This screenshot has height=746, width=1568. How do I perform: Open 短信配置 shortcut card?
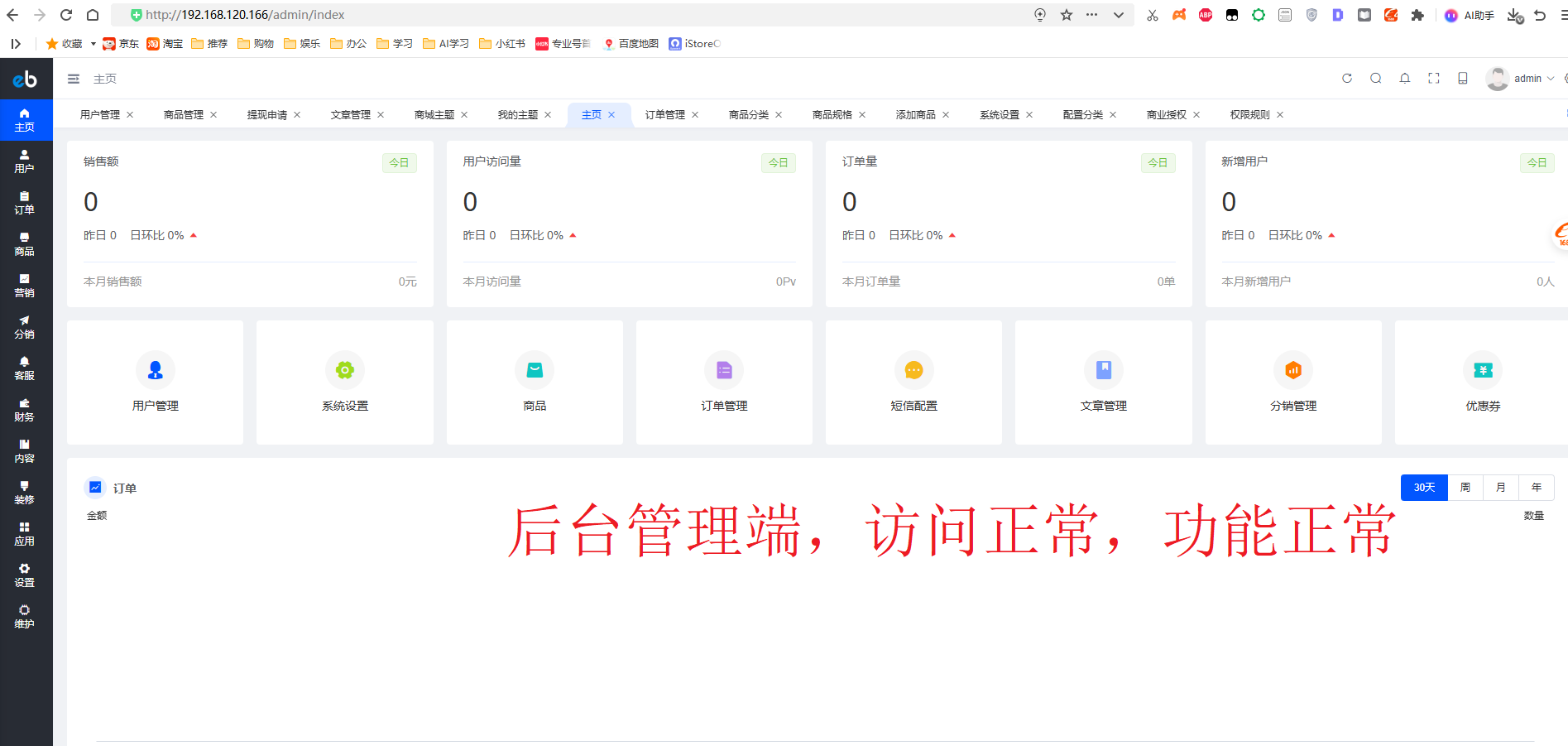[913, 383]
